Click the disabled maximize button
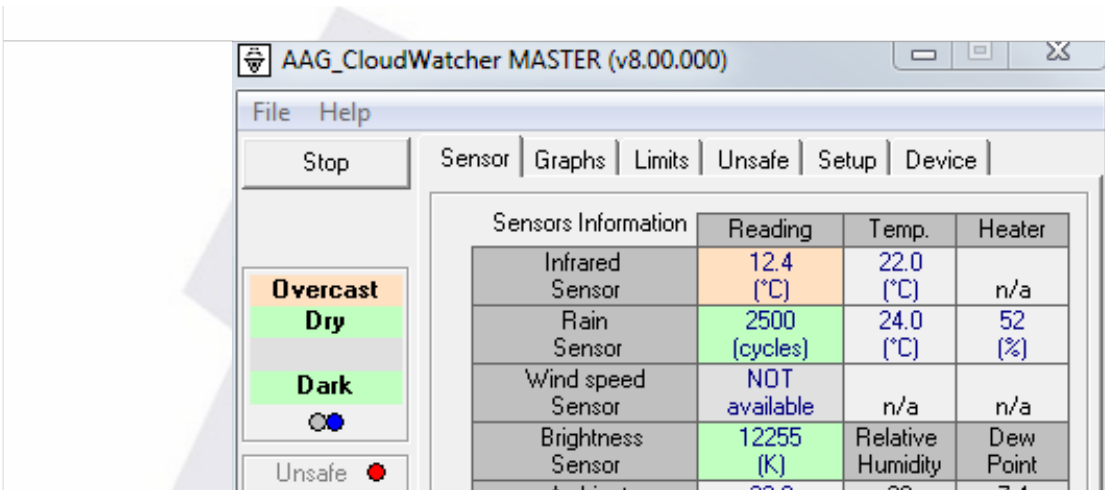1105x490 pixels. pos(979,53)
